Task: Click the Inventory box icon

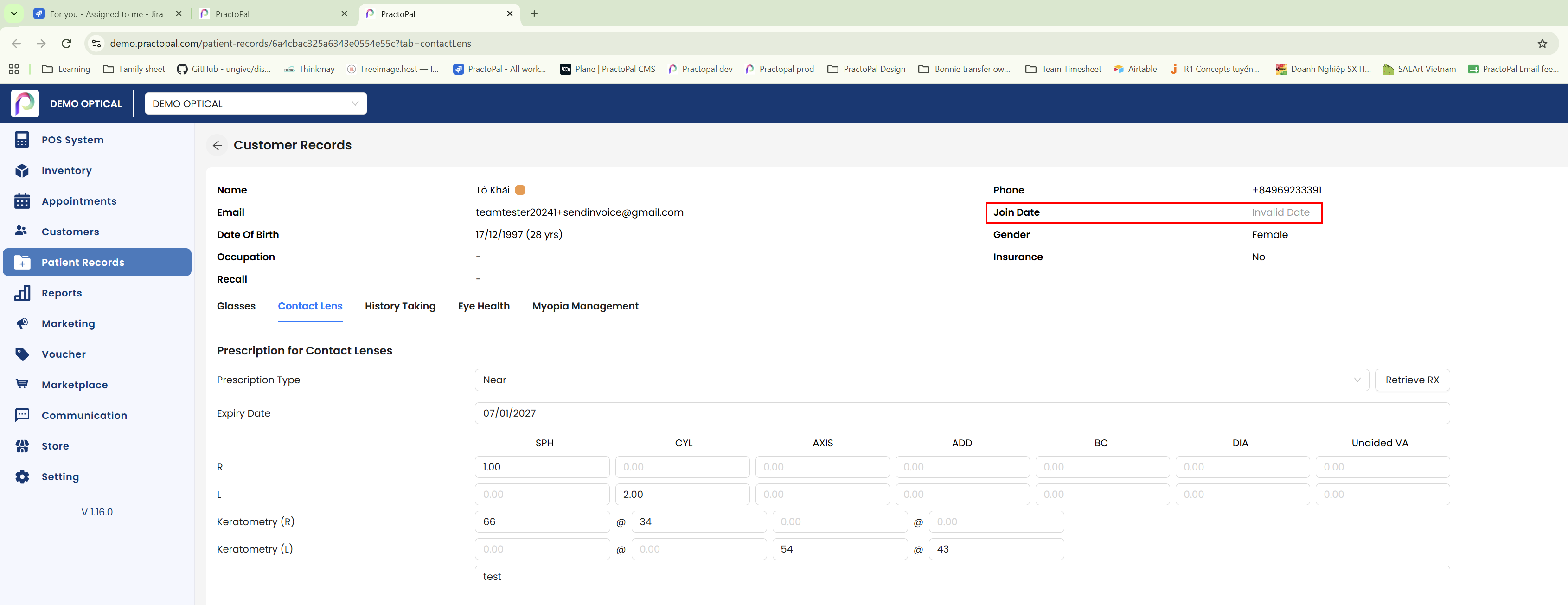Action: (22, 170)
